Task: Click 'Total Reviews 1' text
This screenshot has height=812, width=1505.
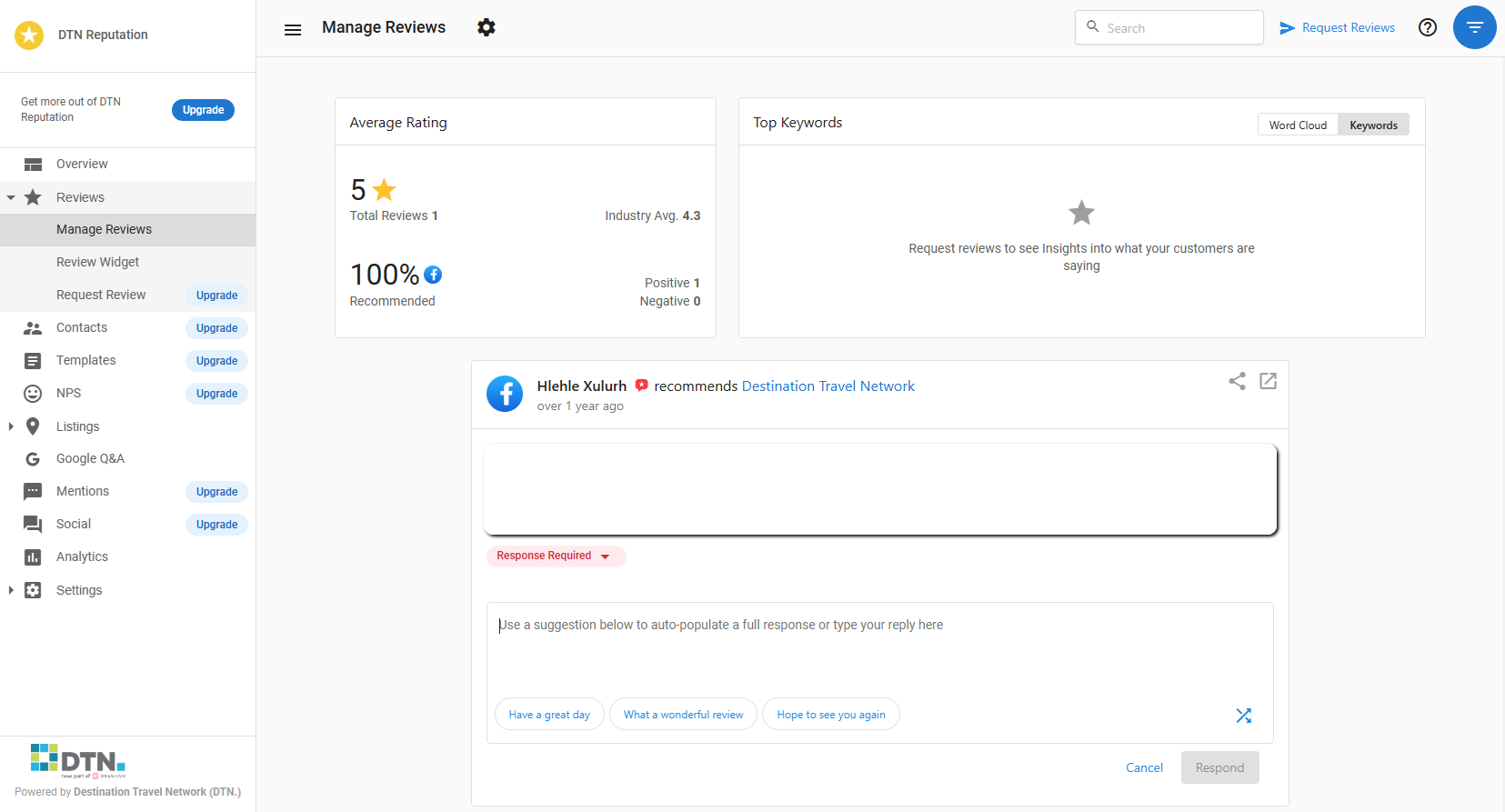Action: click(x=394, y=216)
